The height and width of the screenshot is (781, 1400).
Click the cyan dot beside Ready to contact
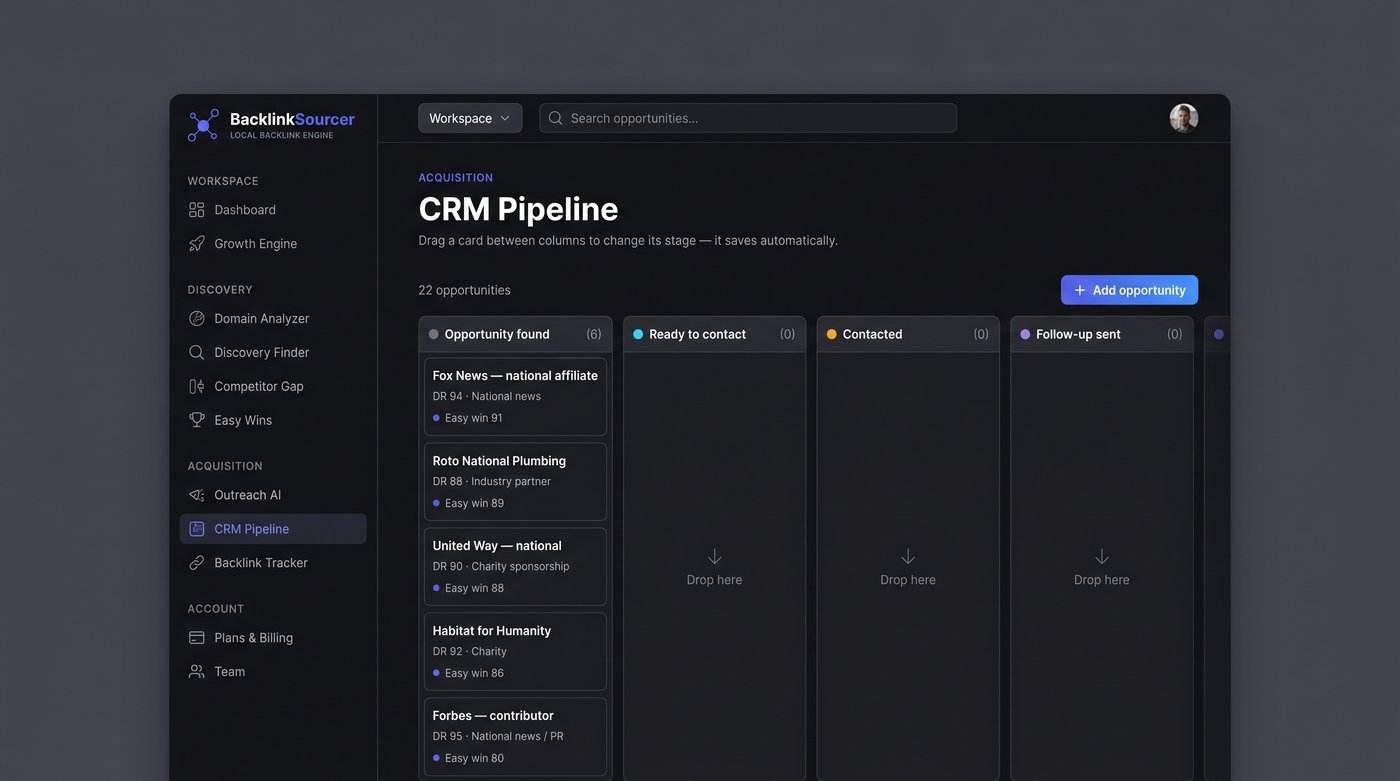pos(638,335)
